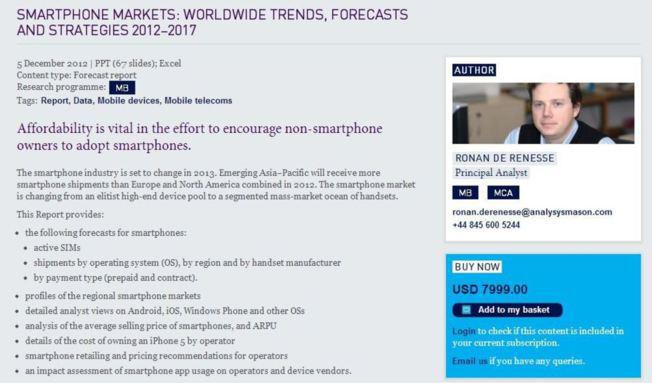Click the 'Content type: Forecast report' line
Image resolution: width=652 pixels, height=383 pixels.
pyautogui.click(x=77, y=75)
